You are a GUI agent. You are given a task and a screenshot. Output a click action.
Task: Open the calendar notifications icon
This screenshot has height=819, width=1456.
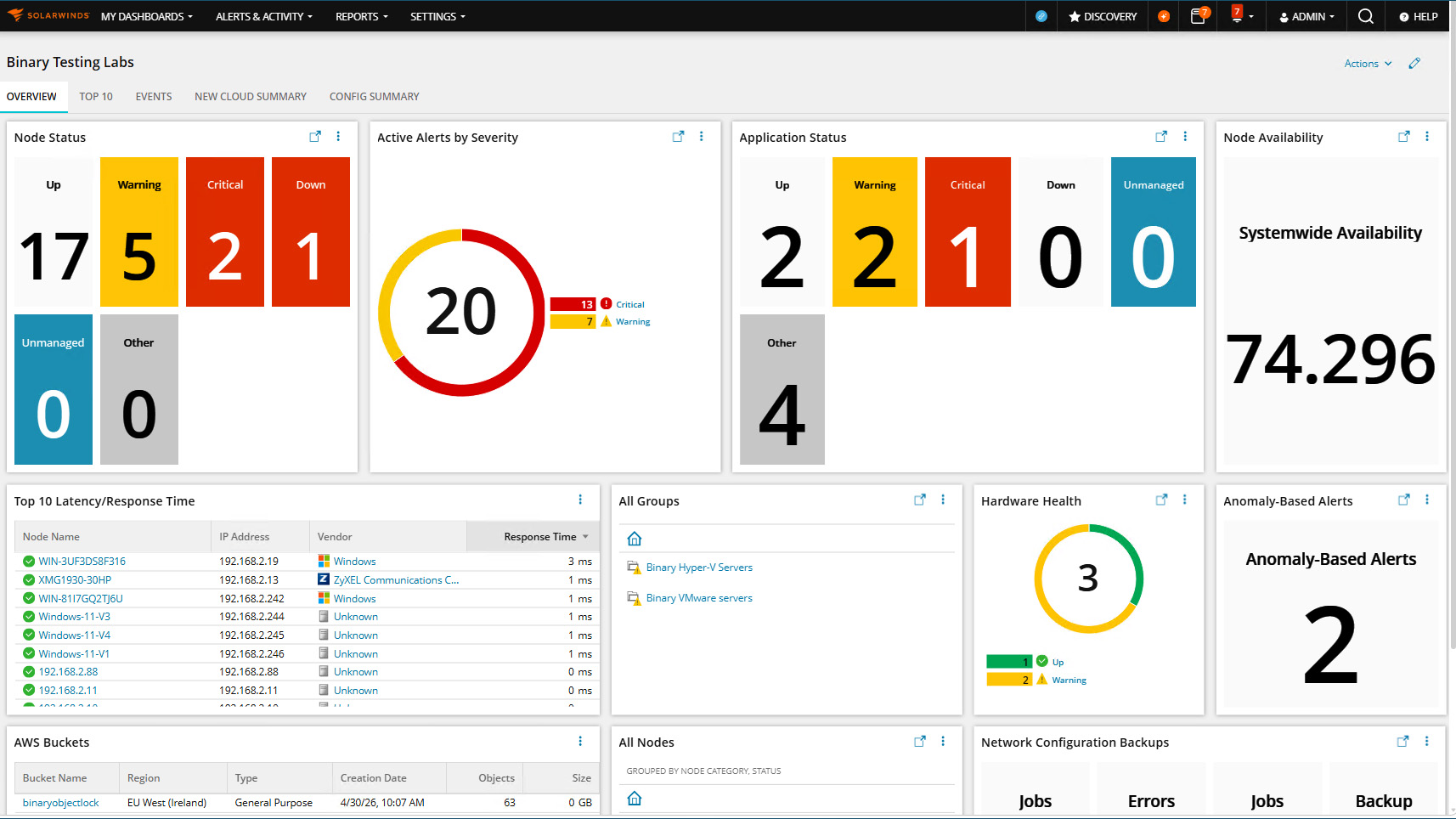[1199, 15]
